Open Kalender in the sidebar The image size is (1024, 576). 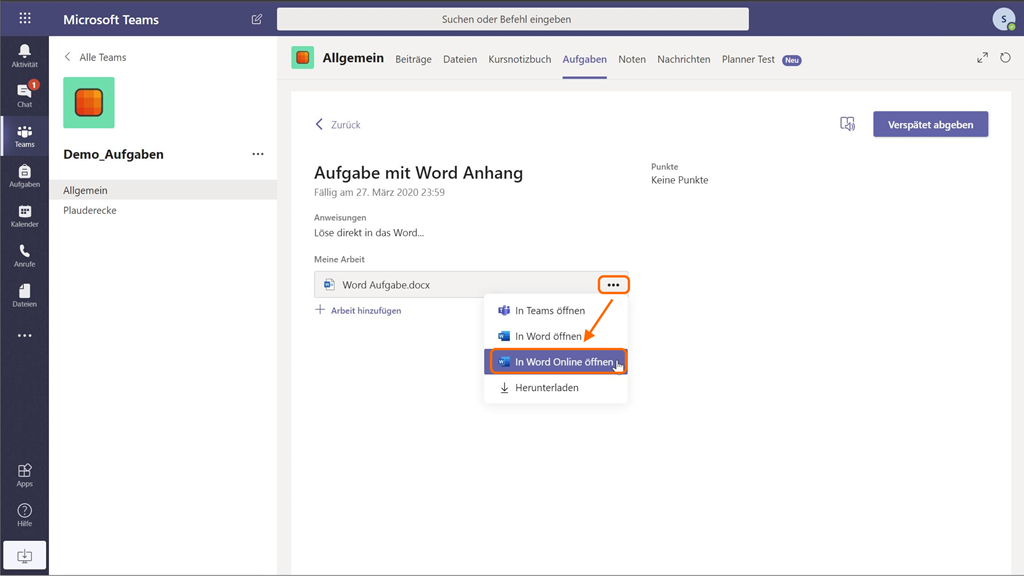24,216
